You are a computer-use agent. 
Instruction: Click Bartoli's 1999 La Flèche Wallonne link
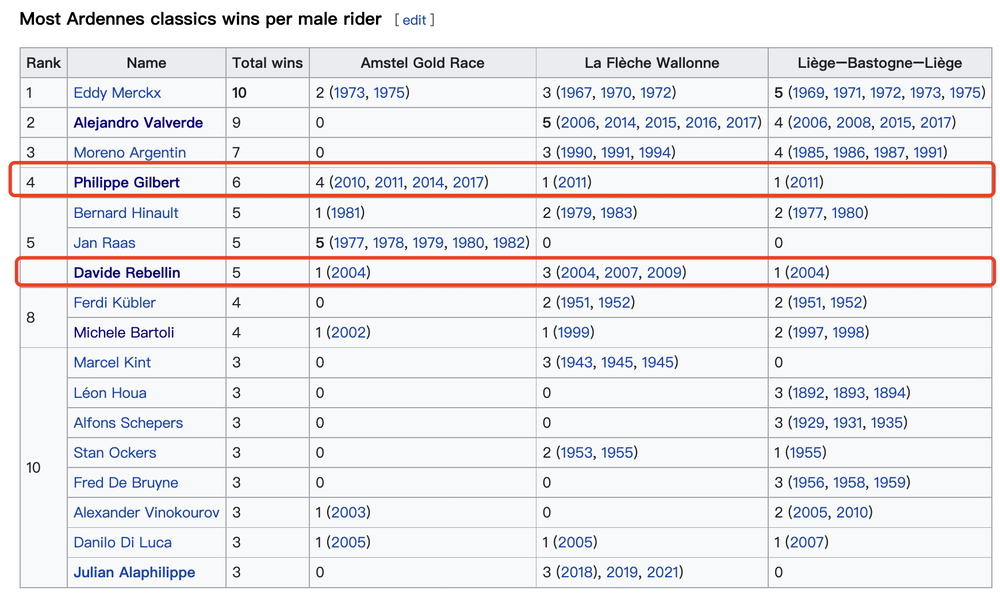tap(573, 332)
